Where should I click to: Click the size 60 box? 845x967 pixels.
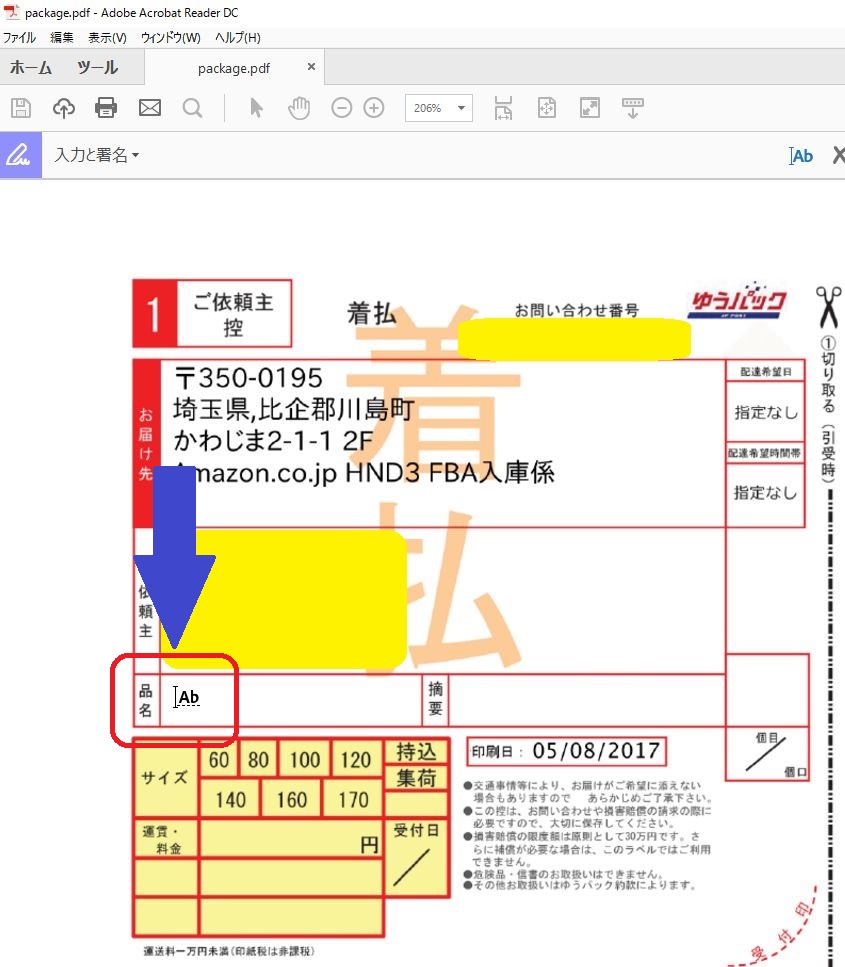click(218, 760)
